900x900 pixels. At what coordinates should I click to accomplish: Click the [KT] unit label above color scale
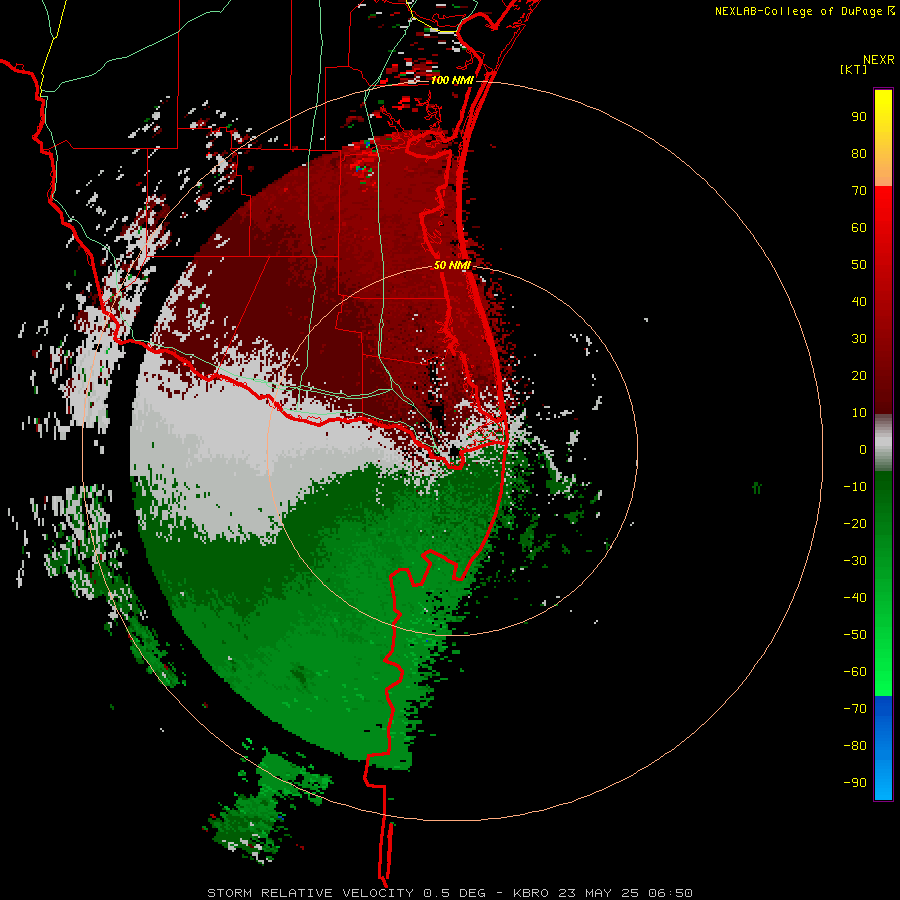pos(854,69)
